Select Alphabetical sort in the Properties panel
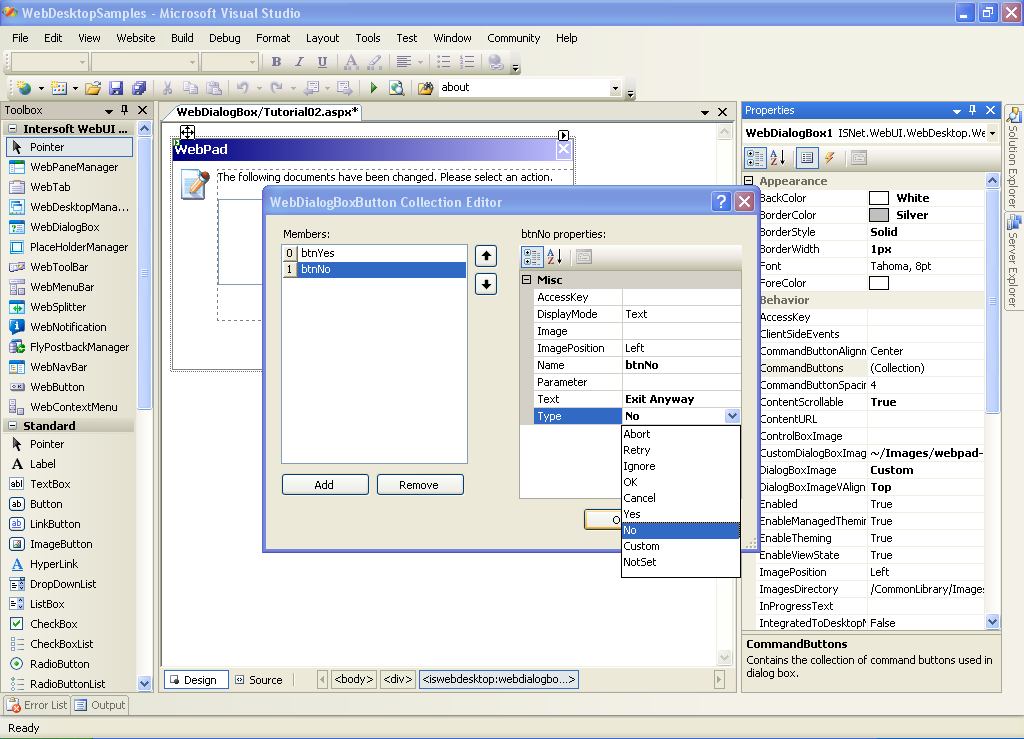This screenshot has height=739, width=1024. (780, 158)
